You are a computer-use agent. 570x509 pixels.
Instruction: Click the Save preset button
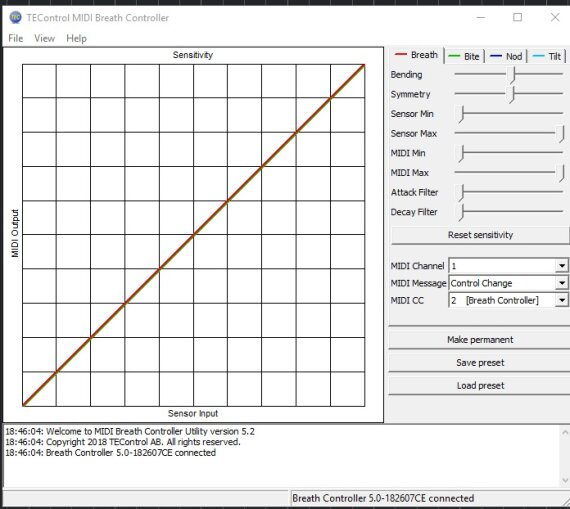480,363
